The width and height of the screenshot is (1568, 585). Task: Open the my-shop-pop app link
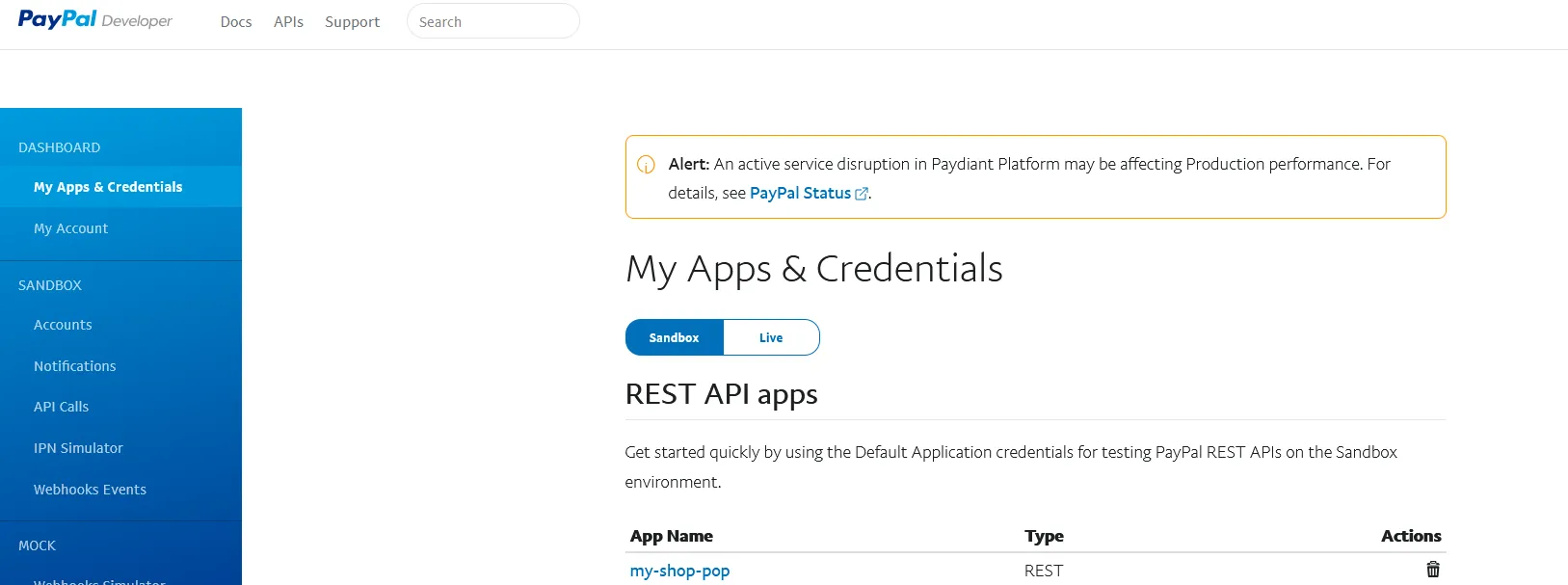679,571
